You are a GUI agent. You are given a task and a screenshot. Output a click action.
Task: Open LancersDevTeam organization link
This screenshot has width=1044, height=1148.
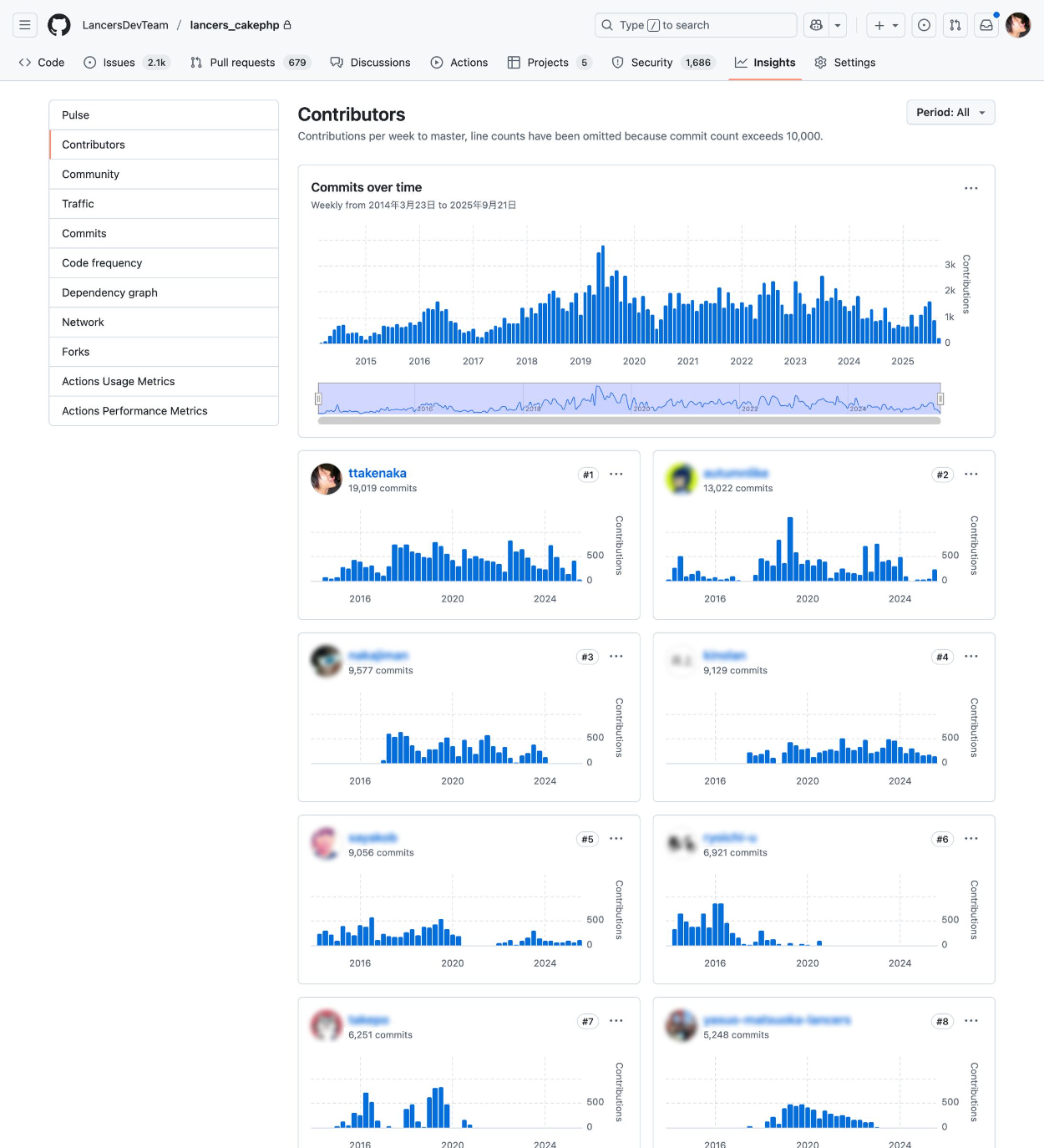(125, 25)
